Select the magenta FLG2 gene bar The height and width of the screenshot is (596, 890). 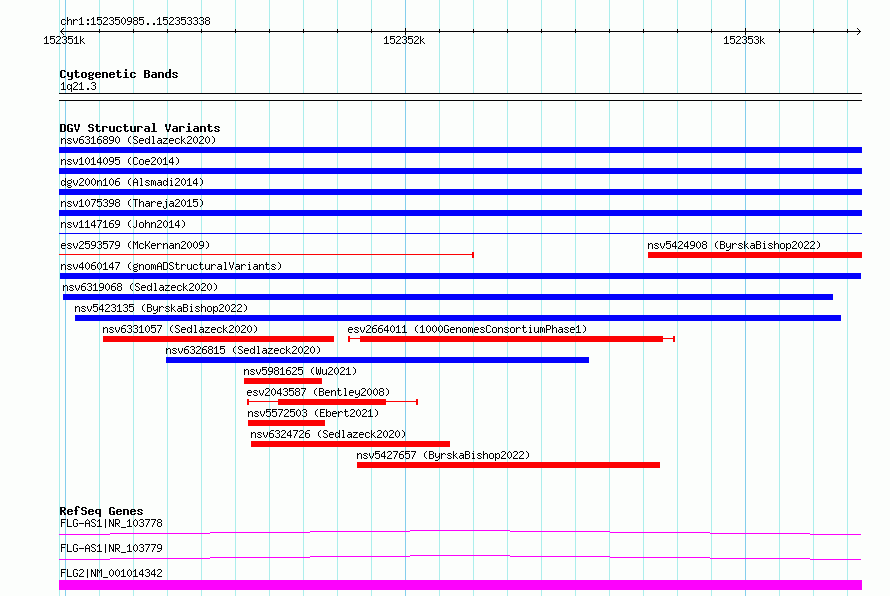click(460, 585)
